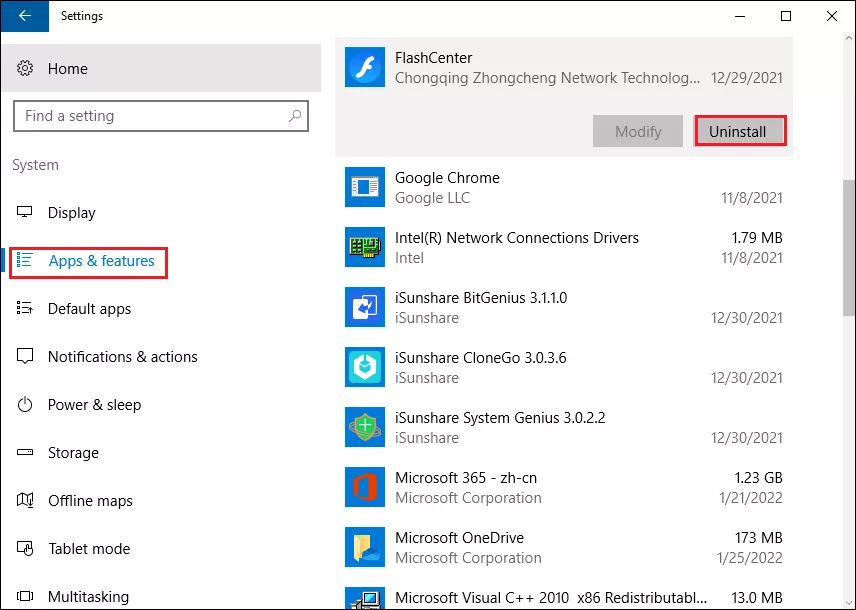Minimize the Settings window

740,16
